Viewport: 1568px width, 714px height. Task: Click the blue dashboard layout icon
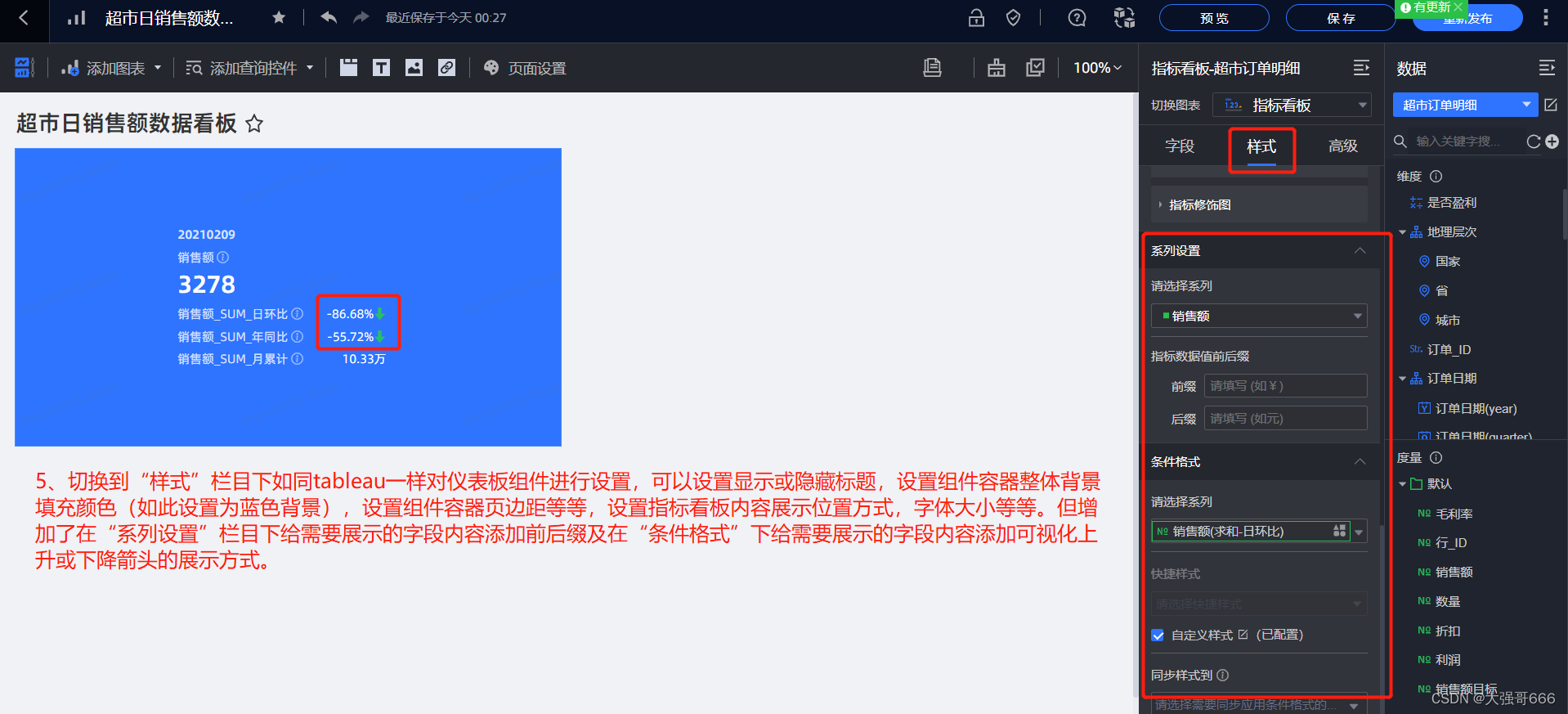pos(25,68)
